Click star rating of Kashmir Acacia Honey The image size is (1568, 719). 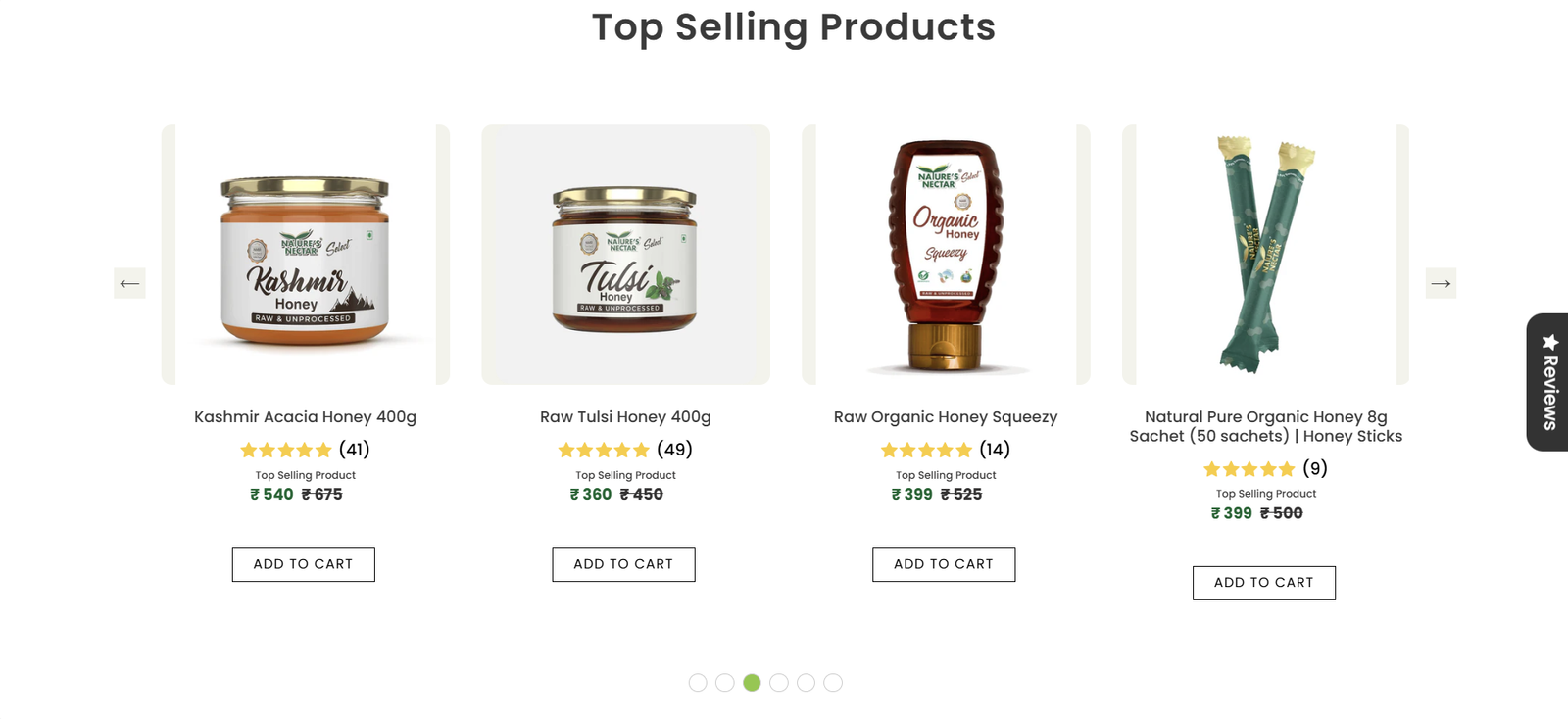tap(286, 450)
